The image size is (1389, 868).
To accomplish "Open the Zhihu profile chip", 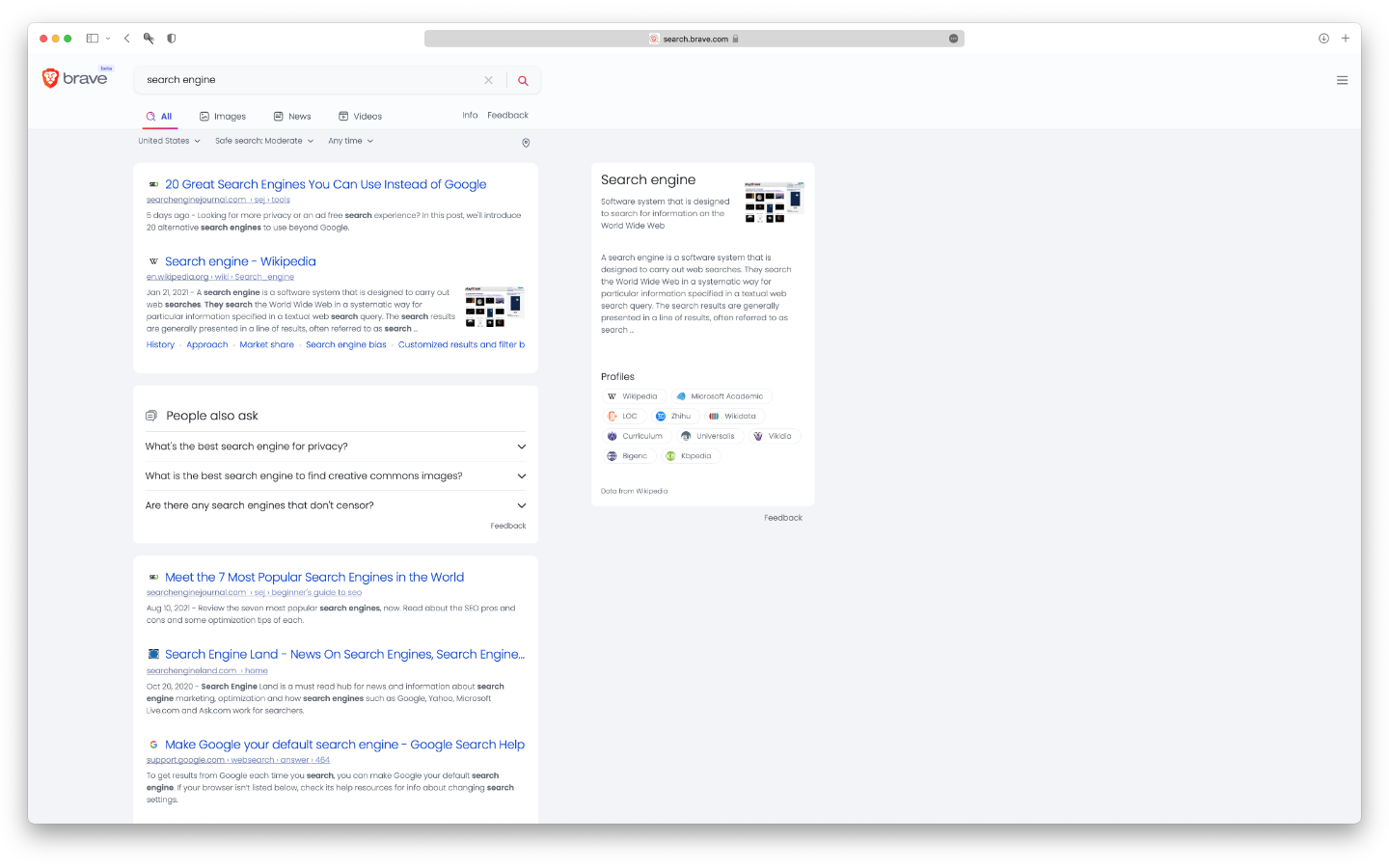I will (x=674, y=417).
